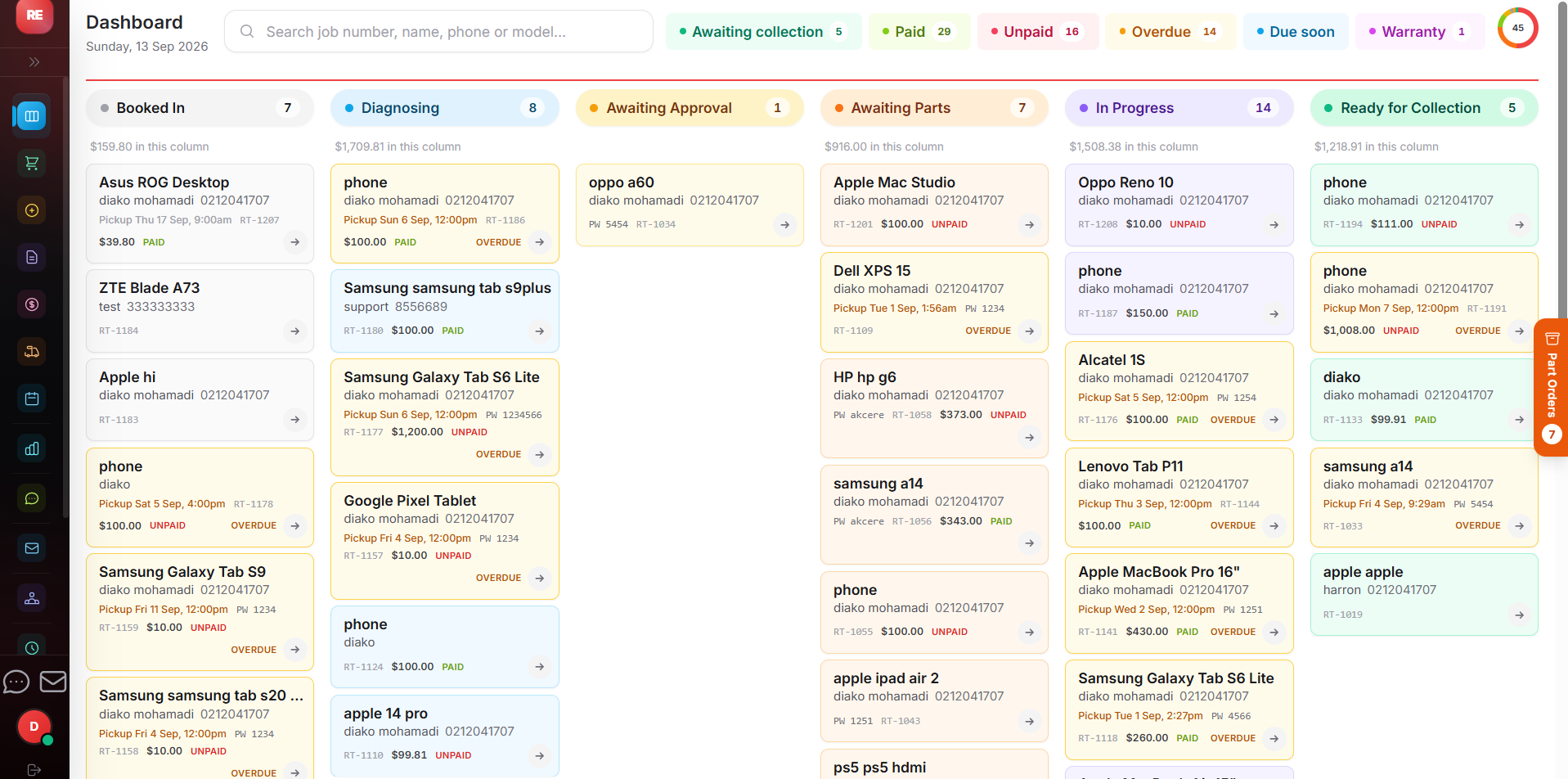Open the Apple MacBook Pro 16" card title
Screen dimensions: 1568x779
[x=1159, y=572]
